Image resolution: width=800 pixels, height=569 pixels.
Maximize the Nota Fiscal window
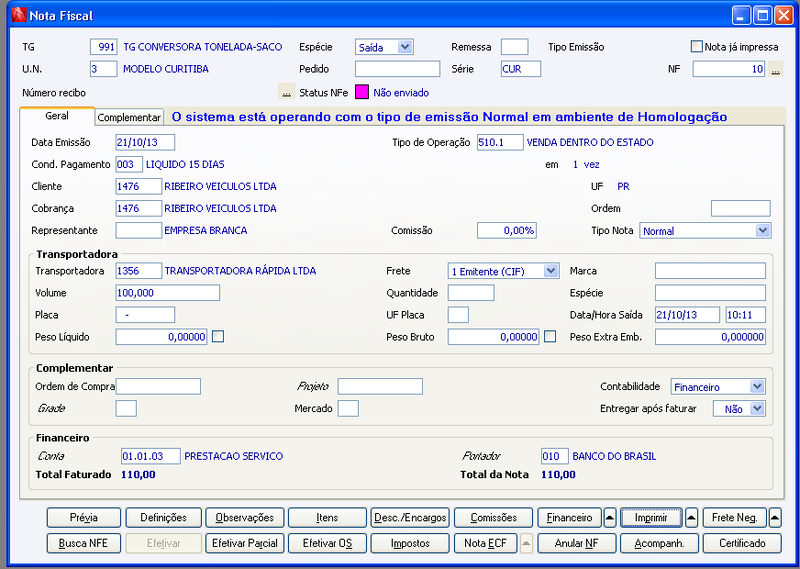(763, 15)
